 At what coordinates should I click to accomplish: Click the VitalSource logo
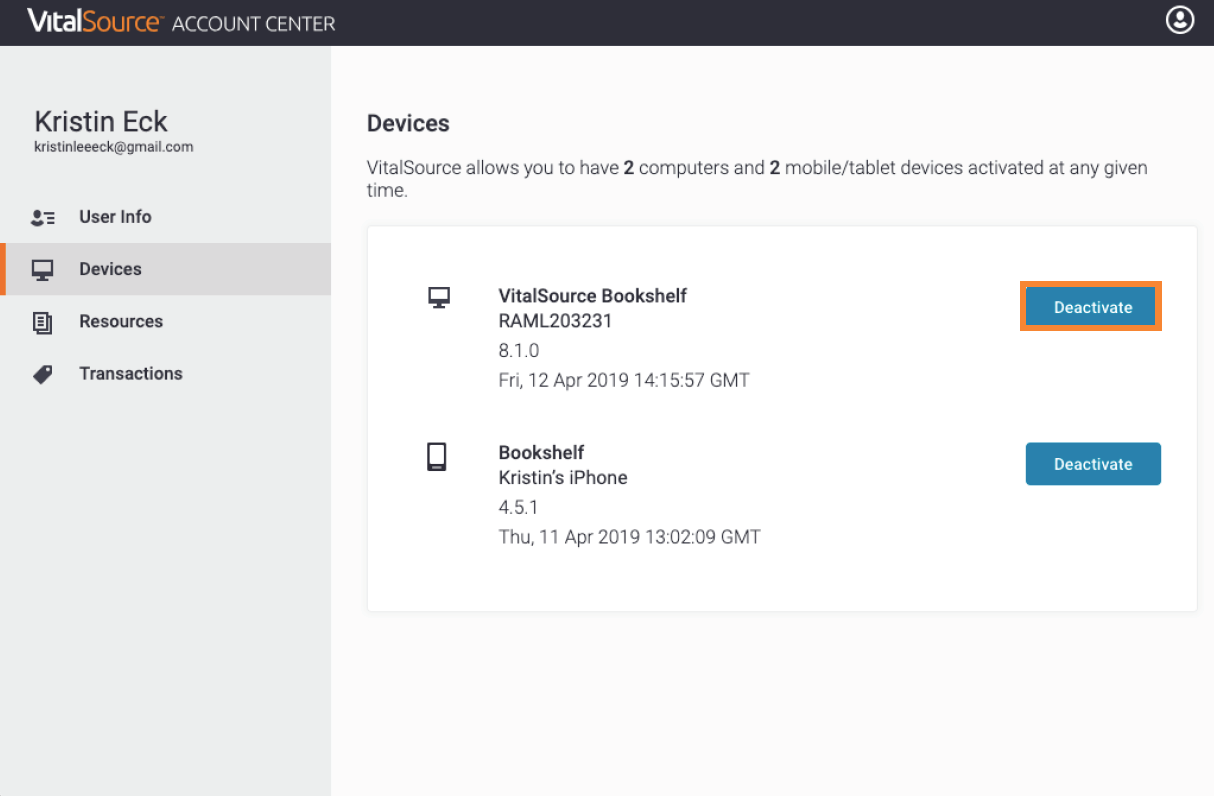click(94, 22)
